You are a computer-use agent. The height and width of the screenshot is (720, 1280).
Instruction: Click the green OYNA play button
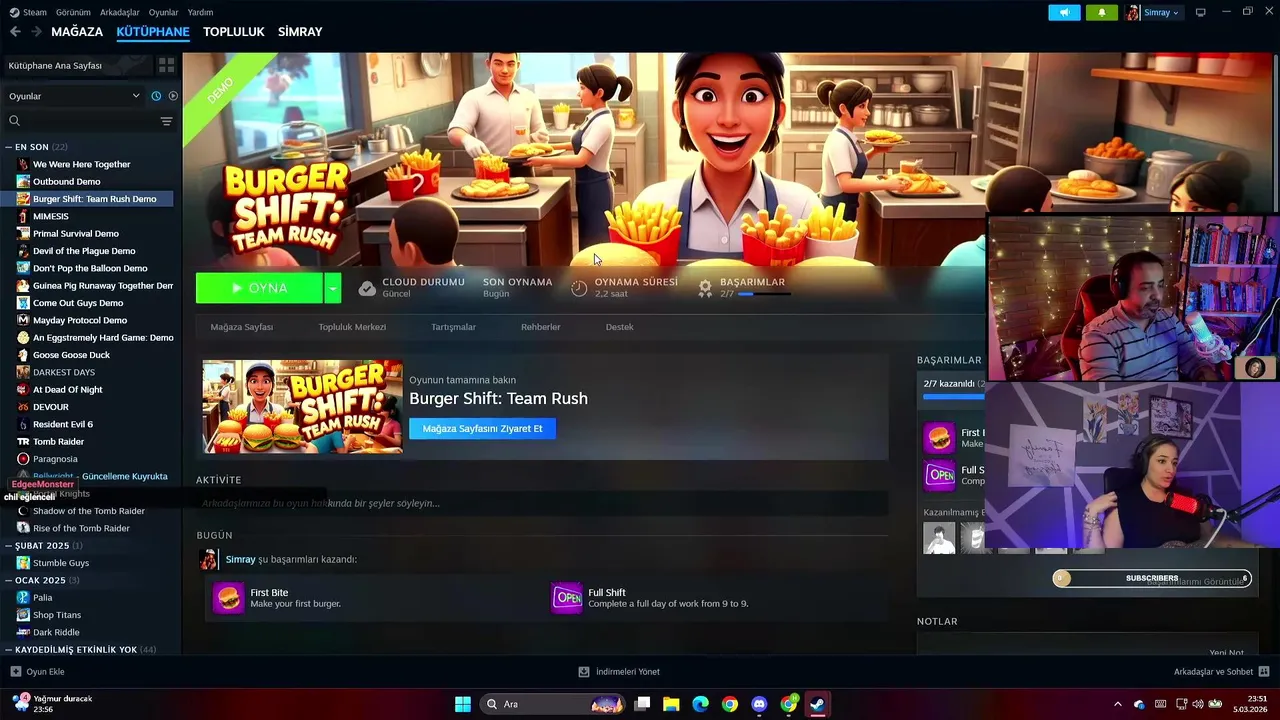pos(260,288)
